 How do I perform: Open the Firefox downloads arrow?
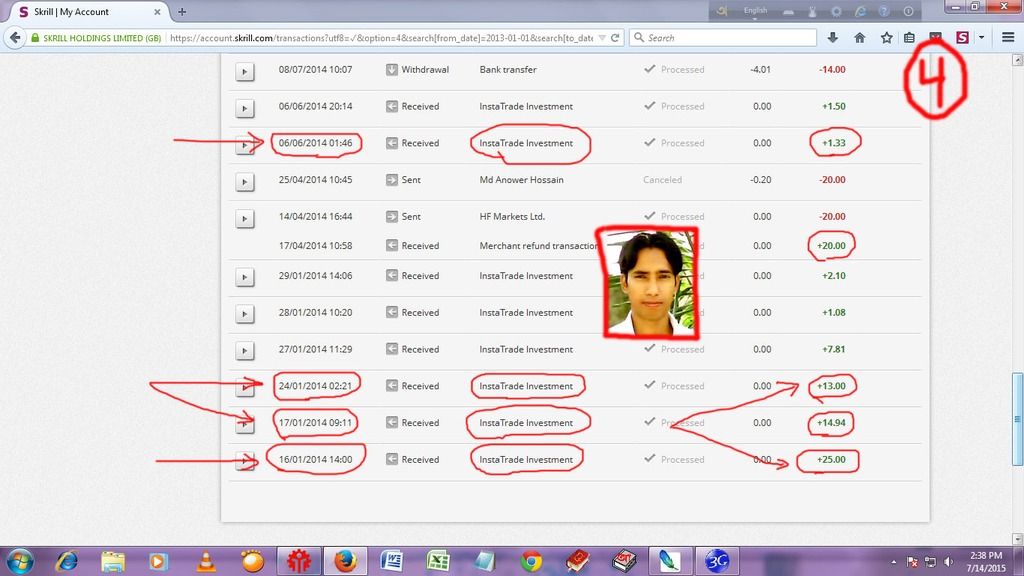tap(833, 38)
